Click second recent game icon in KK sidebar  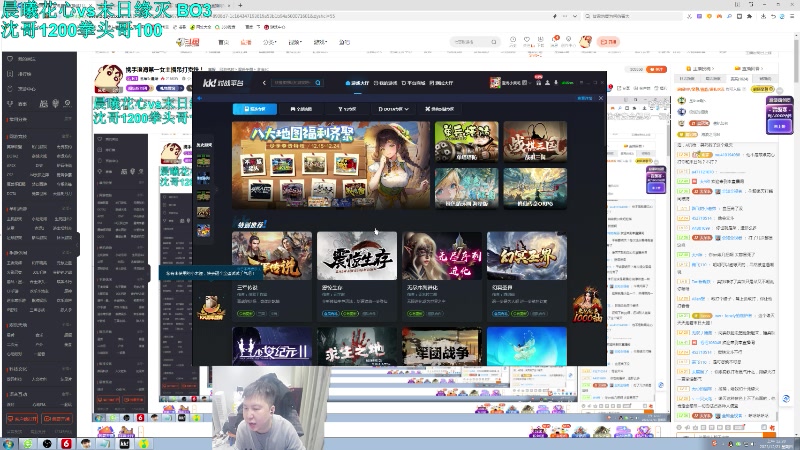coord(204,179)
